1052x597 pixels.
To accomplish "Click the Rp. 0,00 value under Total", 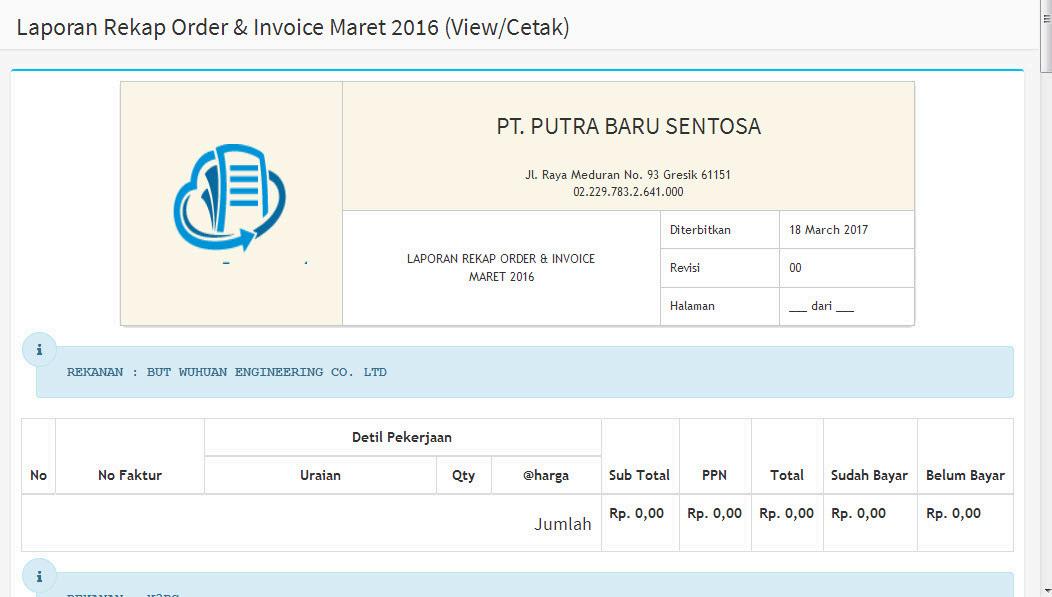I will (x=786, y=513).
